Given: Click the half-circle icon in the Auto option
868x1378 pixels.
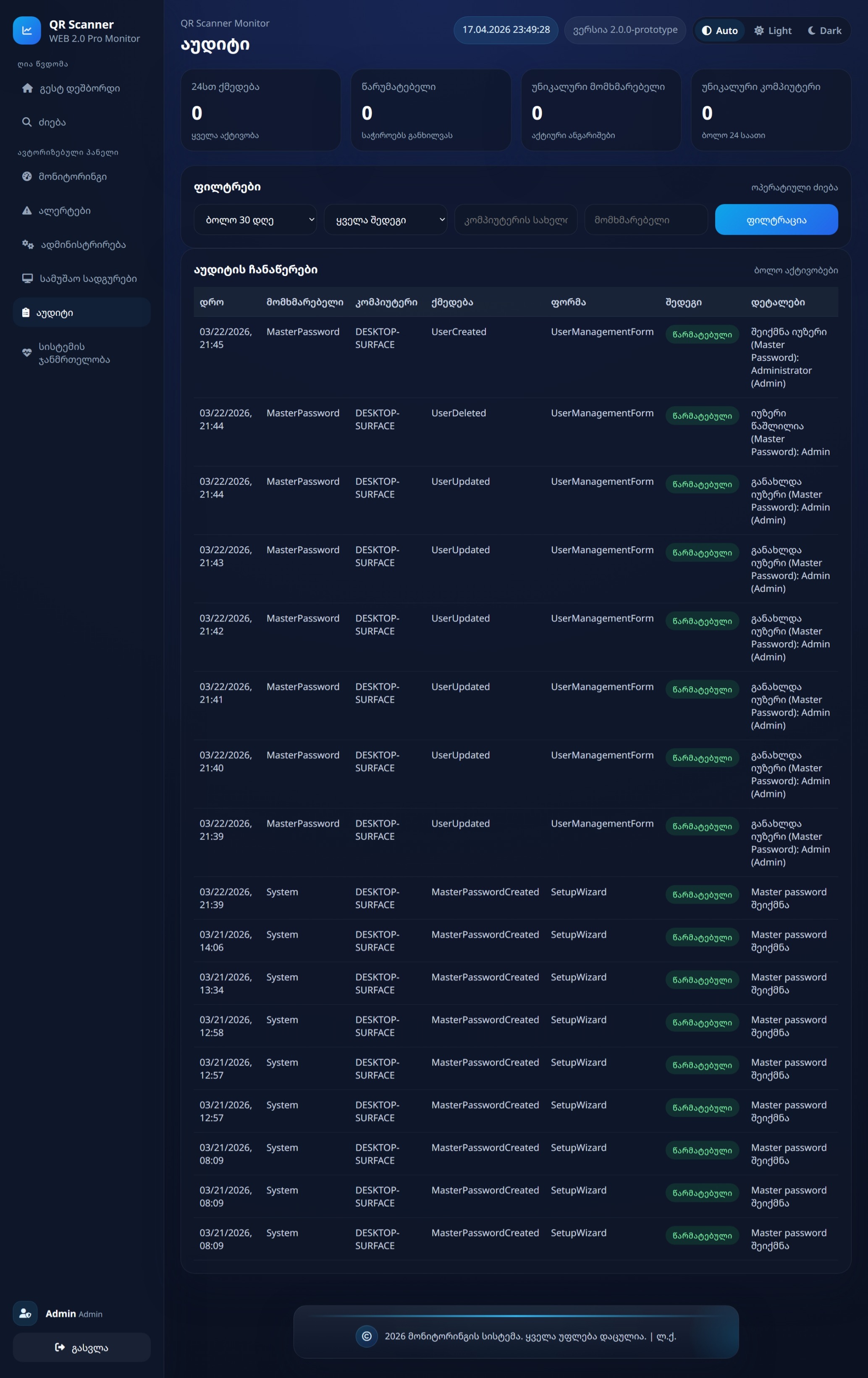Looking at the screenshot, I should (707, 30).
